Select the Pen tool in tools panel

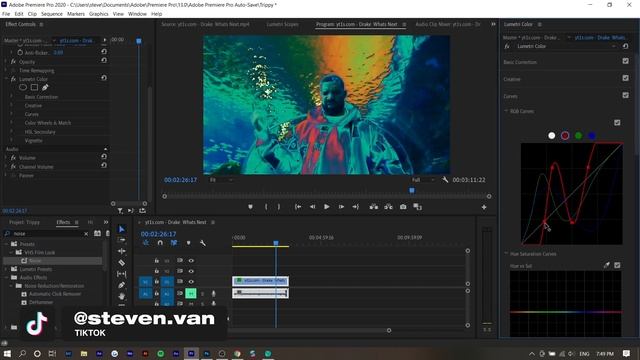coord(122,285)
